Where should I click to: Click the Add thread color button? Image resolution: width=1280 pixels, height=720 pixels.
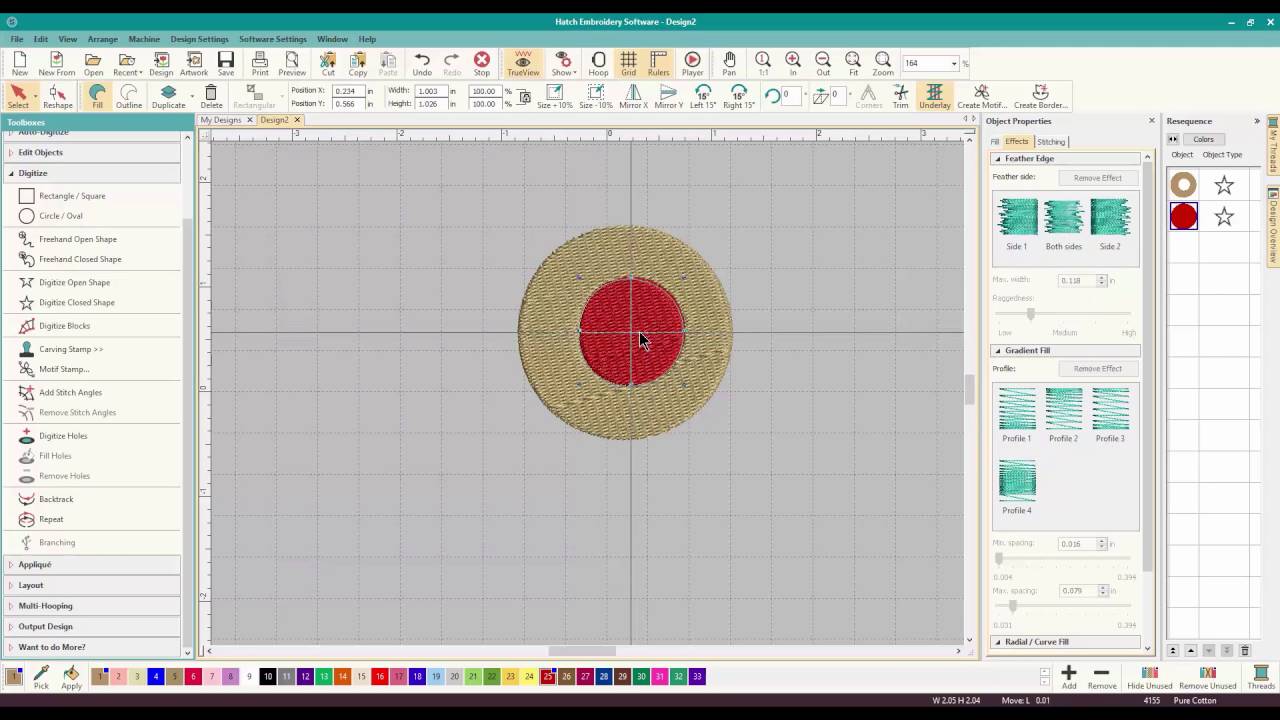pos(1069,678)
